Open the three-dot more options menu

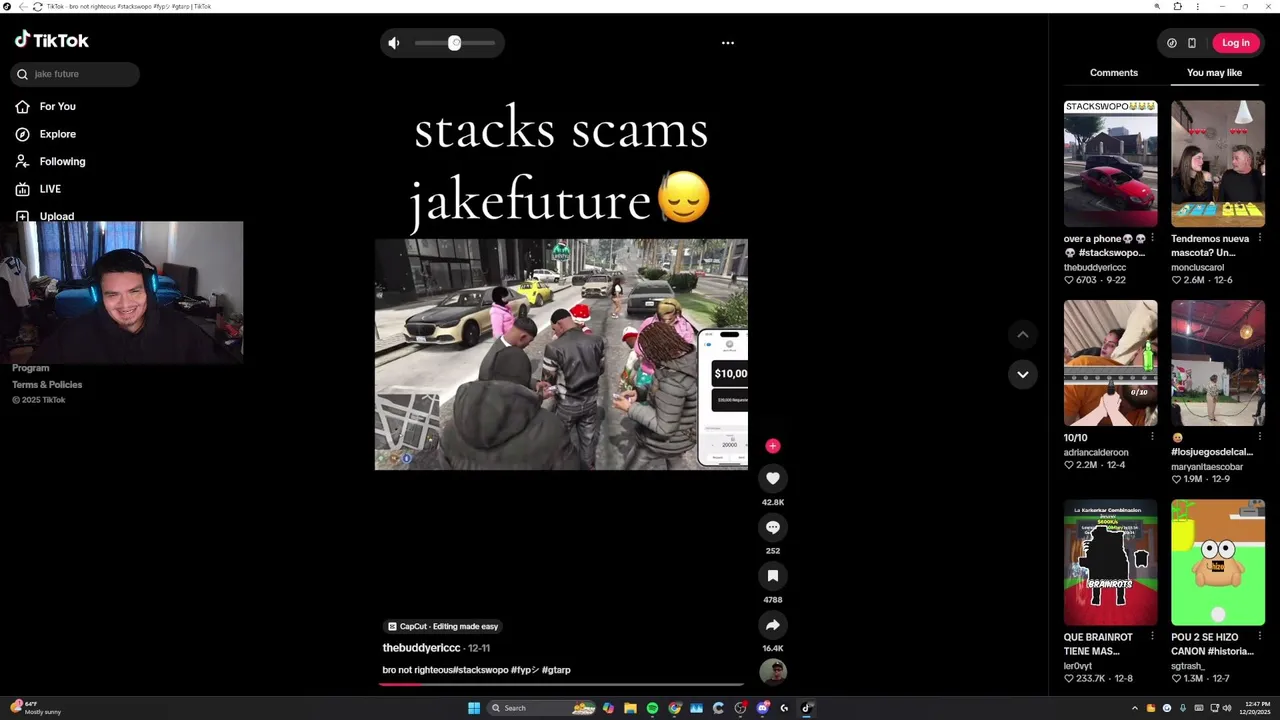(728, 43)
